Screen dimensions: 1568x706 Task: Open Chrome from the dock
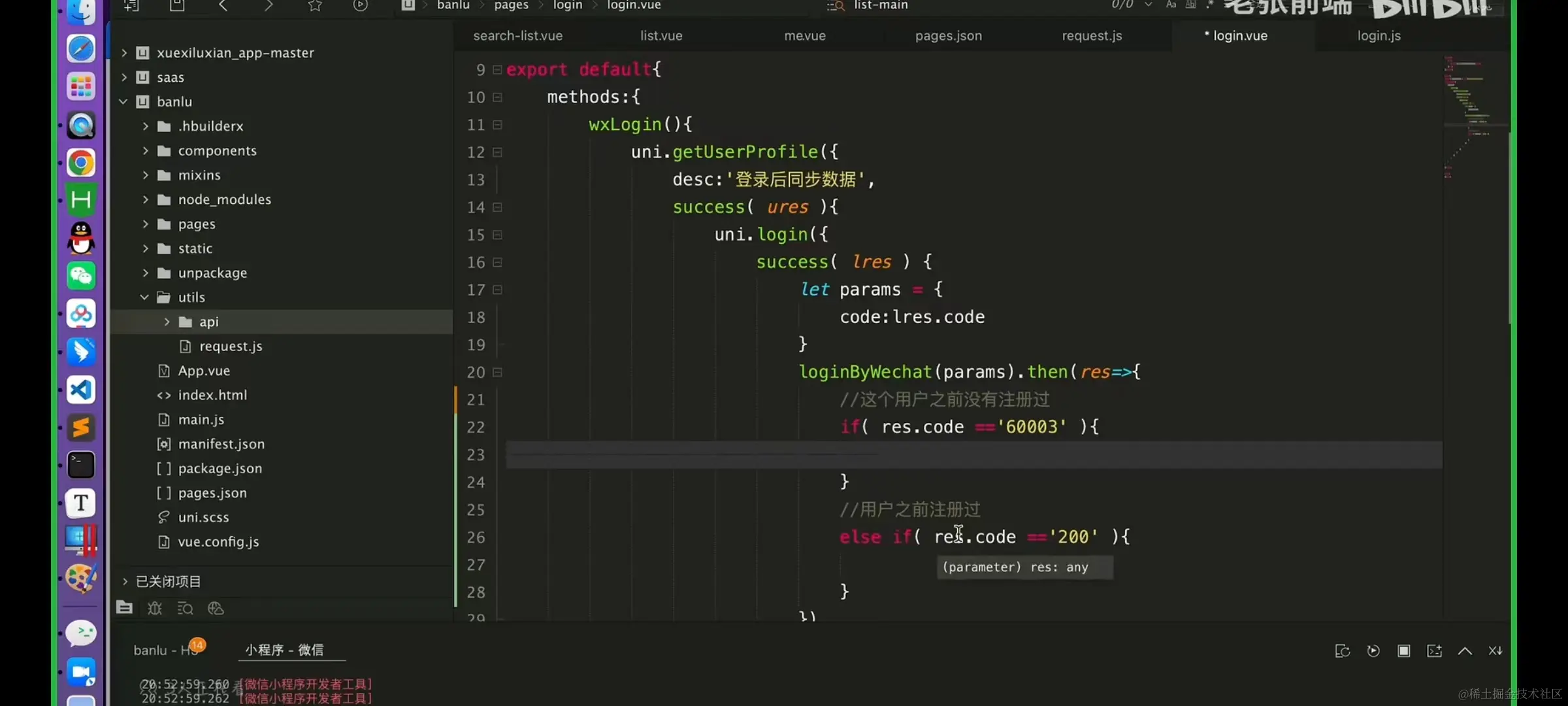[81, 163]
